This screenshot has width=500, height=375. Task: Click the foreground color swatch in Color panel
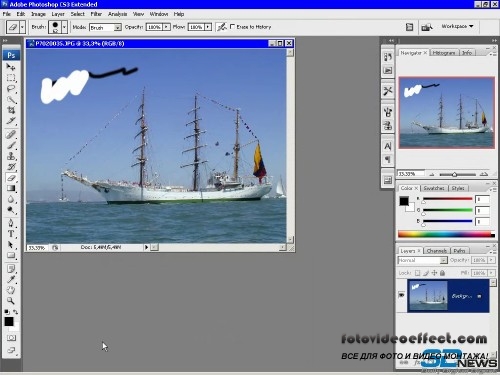tap(404, 201)
